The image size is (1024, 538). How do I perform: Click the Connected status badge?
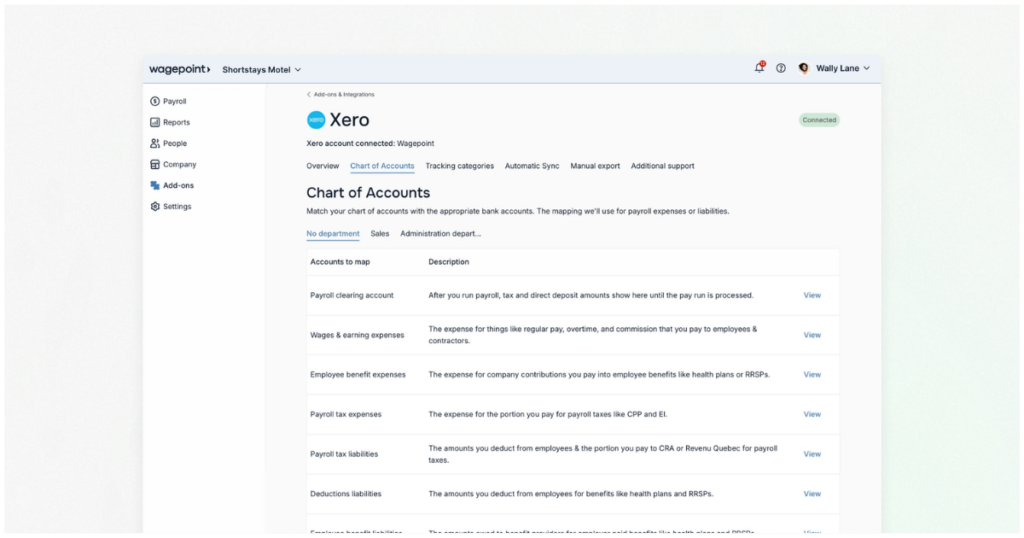pos(819,120)
